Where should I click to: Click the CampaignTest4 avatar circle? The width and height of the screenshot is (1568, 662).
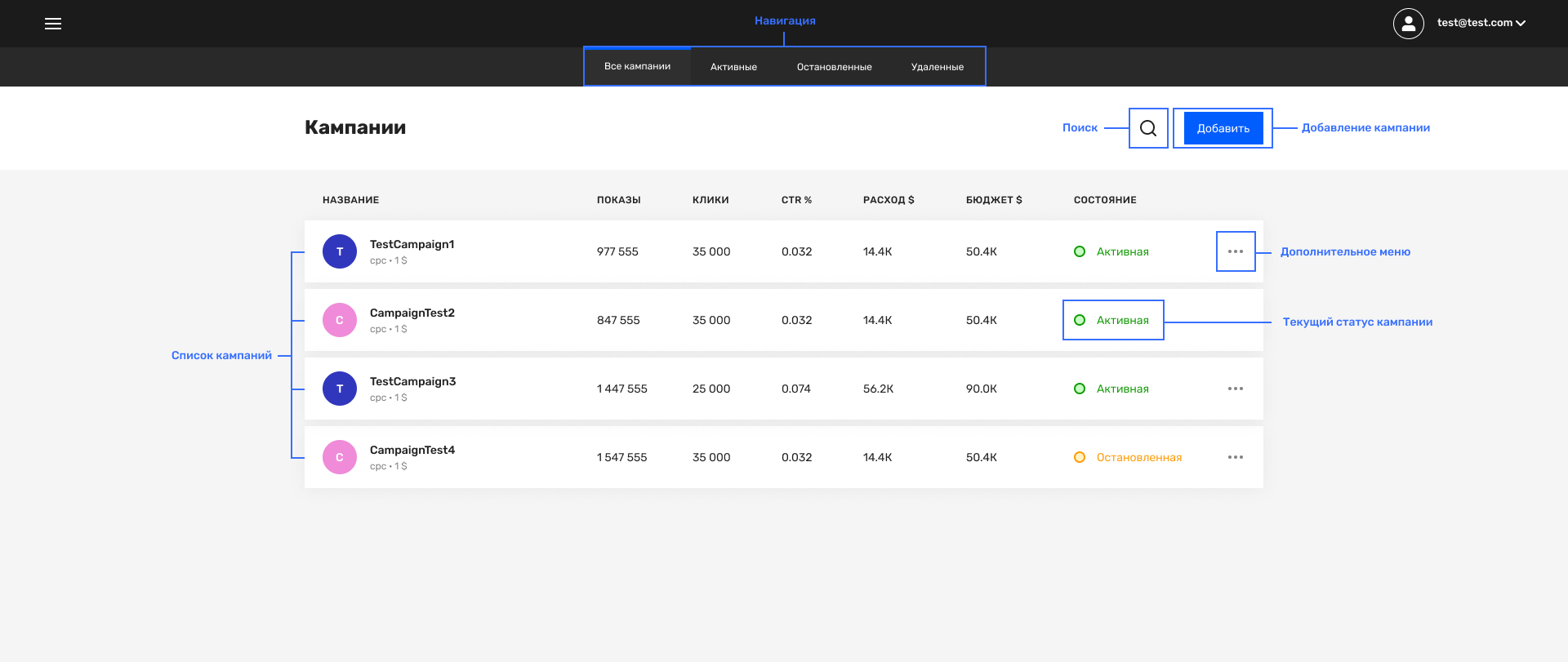(340, 457)
